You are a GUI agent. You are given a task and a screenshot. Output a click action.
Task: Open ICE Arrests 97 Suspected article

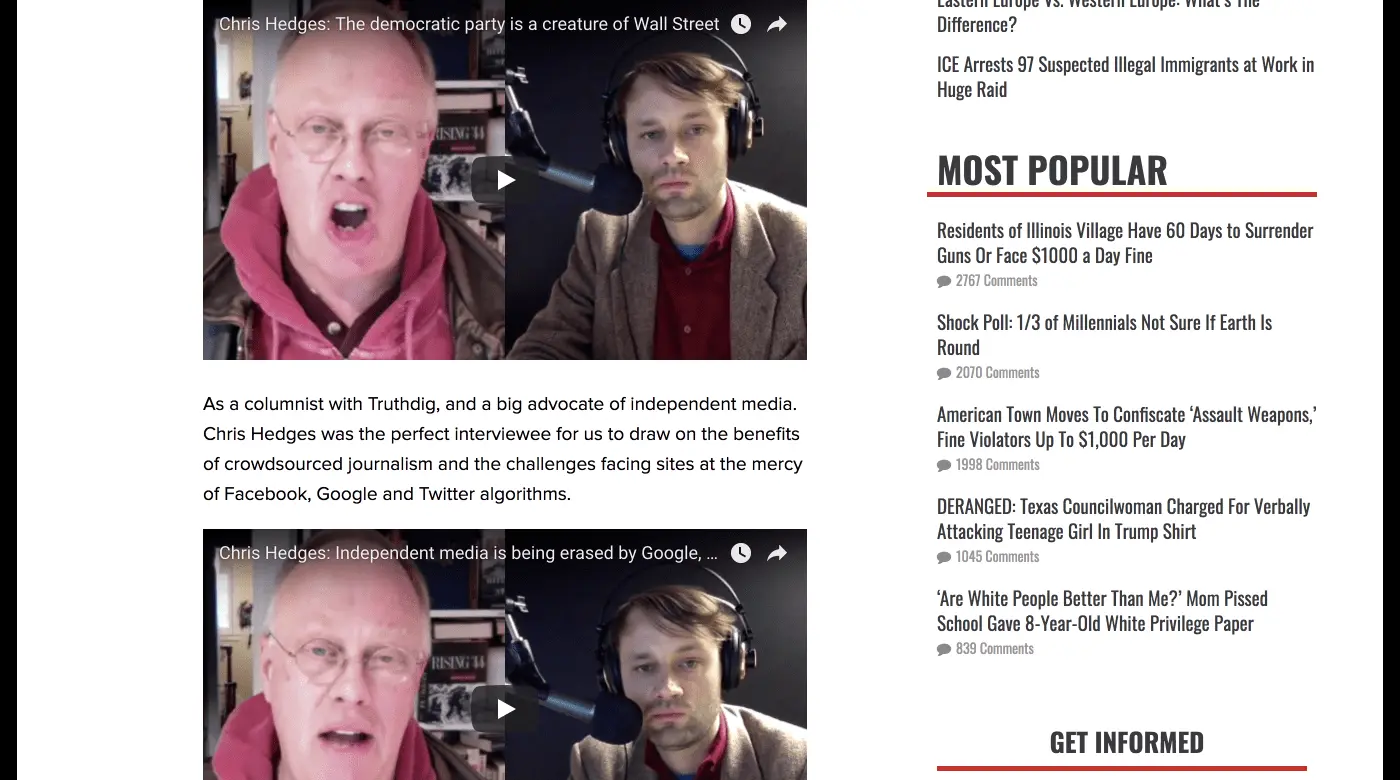click(1125, 77)
